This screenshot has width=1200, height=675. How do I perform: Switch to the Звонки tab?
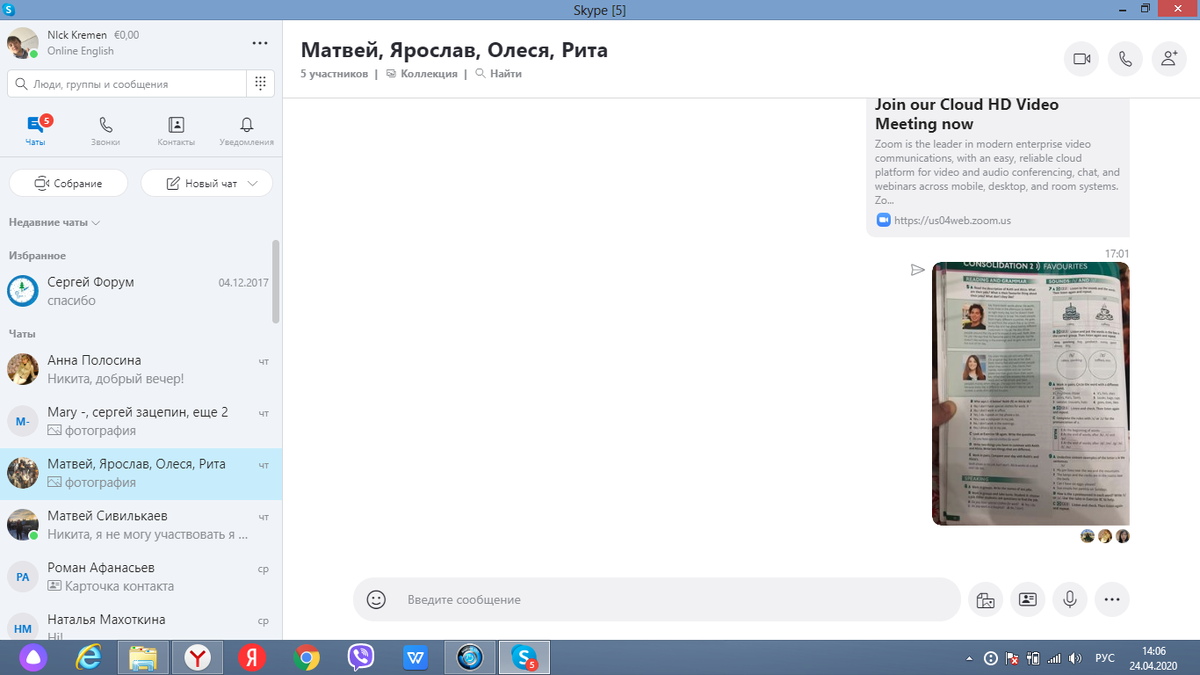coord(106,129)
